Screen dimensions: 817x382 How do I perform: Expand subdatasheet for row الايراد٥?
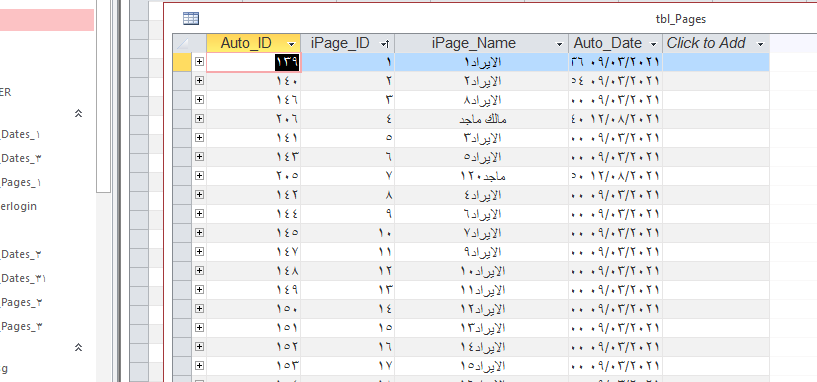(199, 157)
